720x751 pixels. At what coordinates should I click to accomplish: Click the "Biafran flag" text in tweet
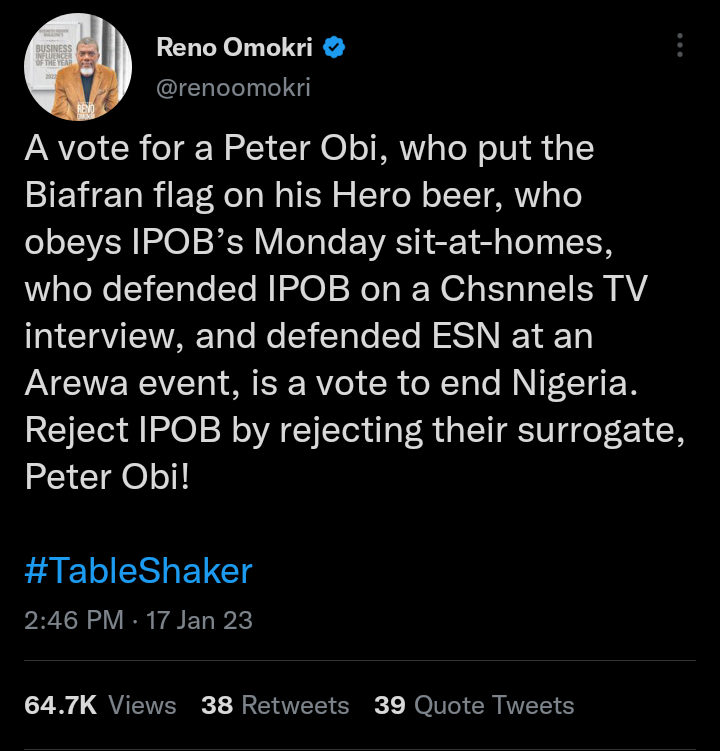(125, 195)
